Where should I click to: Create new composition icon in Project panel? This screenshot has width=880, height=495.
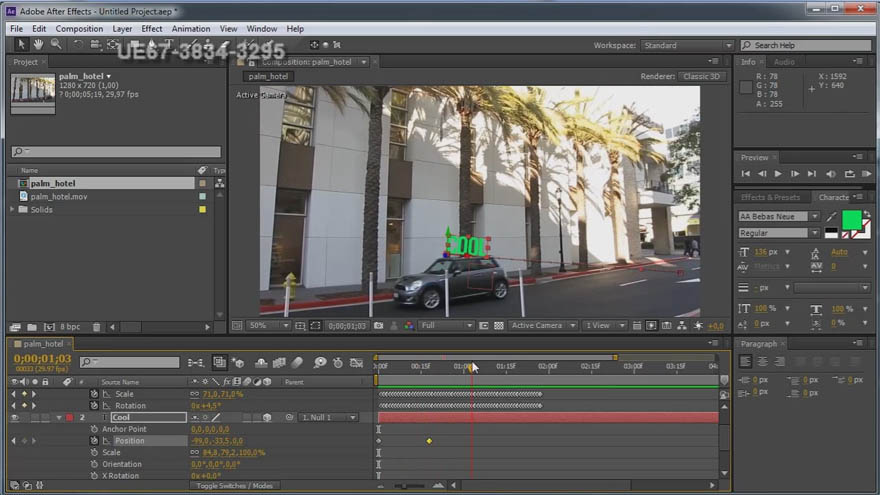49,327
